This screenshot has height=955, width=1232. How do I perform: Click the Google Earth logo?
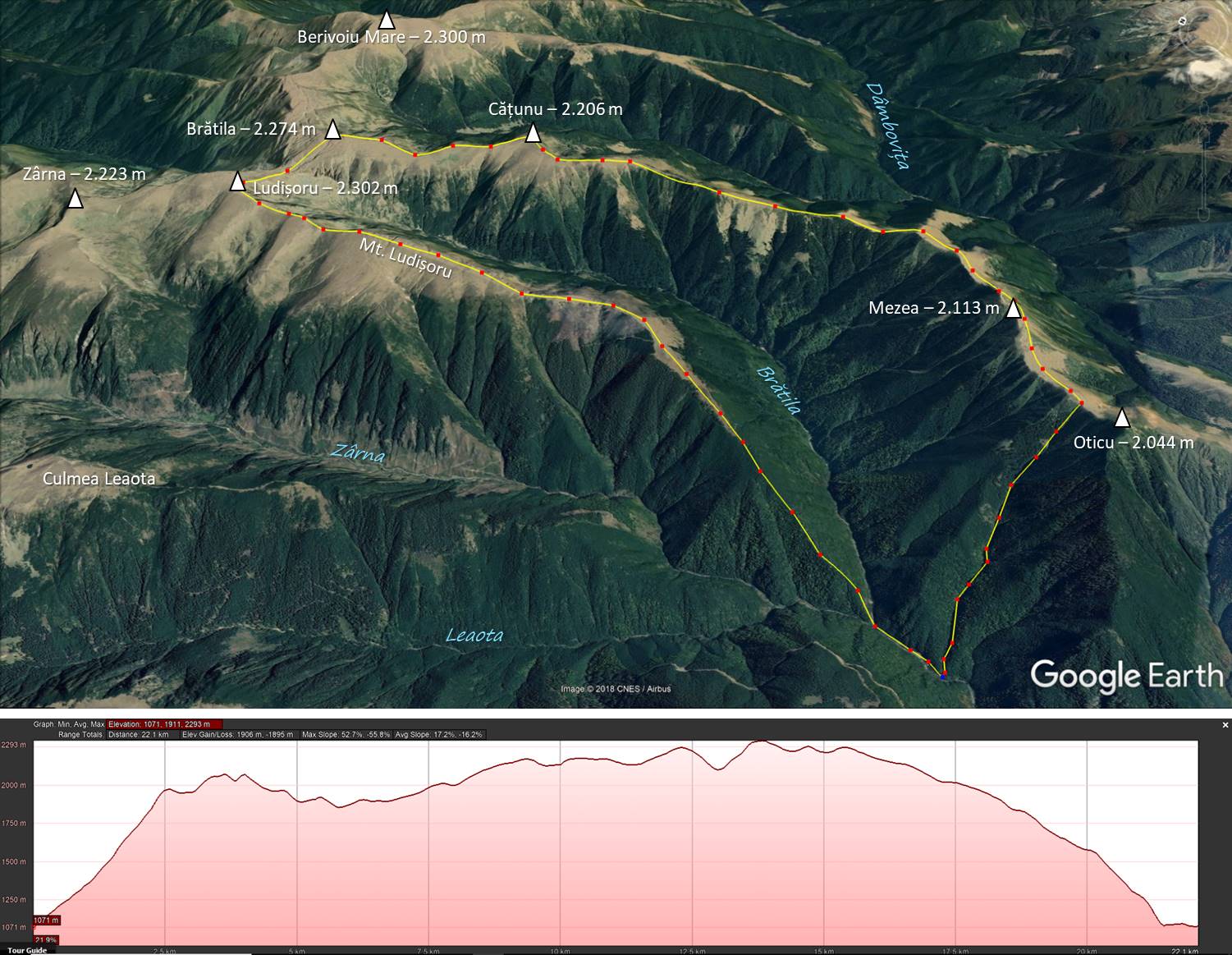point(1127,675)
